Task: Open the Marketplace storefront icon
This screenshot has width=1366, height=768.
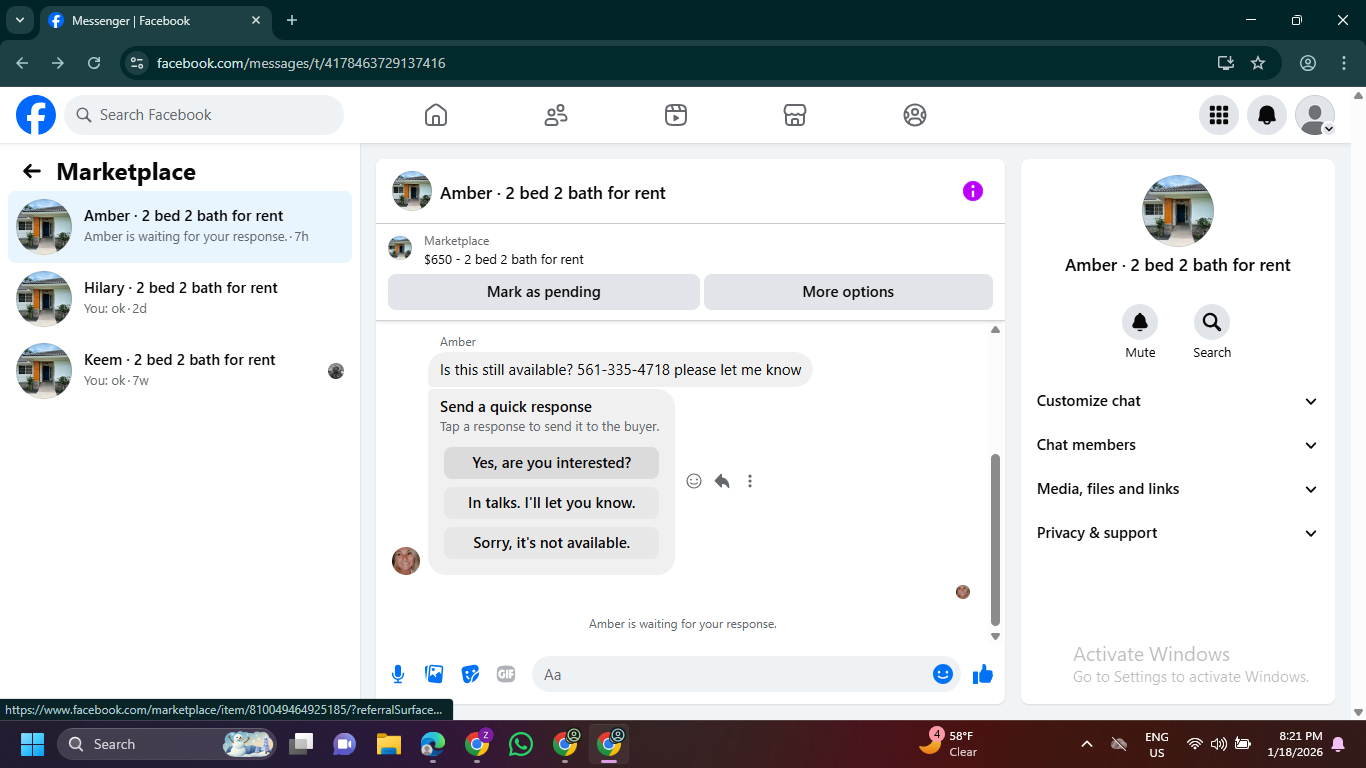Action: [795, 115]
